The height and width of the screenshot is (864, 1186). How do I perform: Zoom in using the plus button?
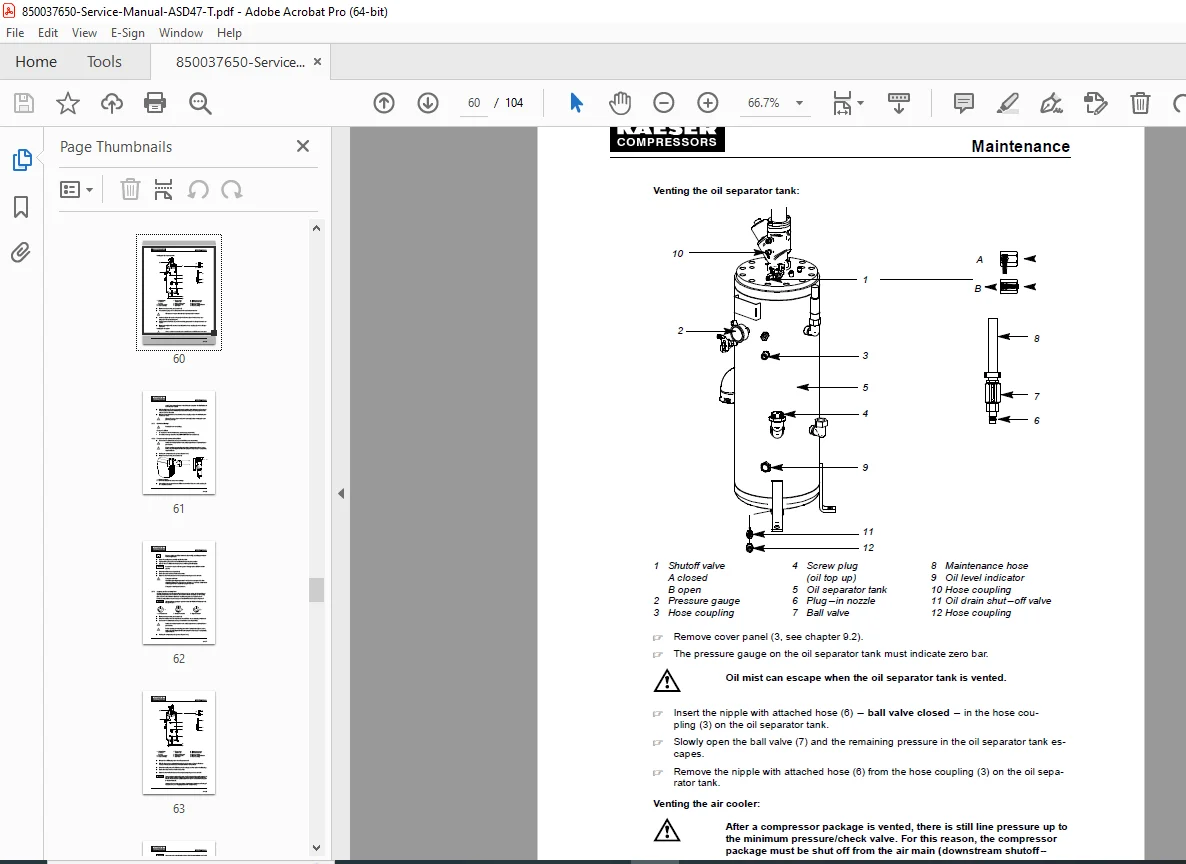(708, 103)
